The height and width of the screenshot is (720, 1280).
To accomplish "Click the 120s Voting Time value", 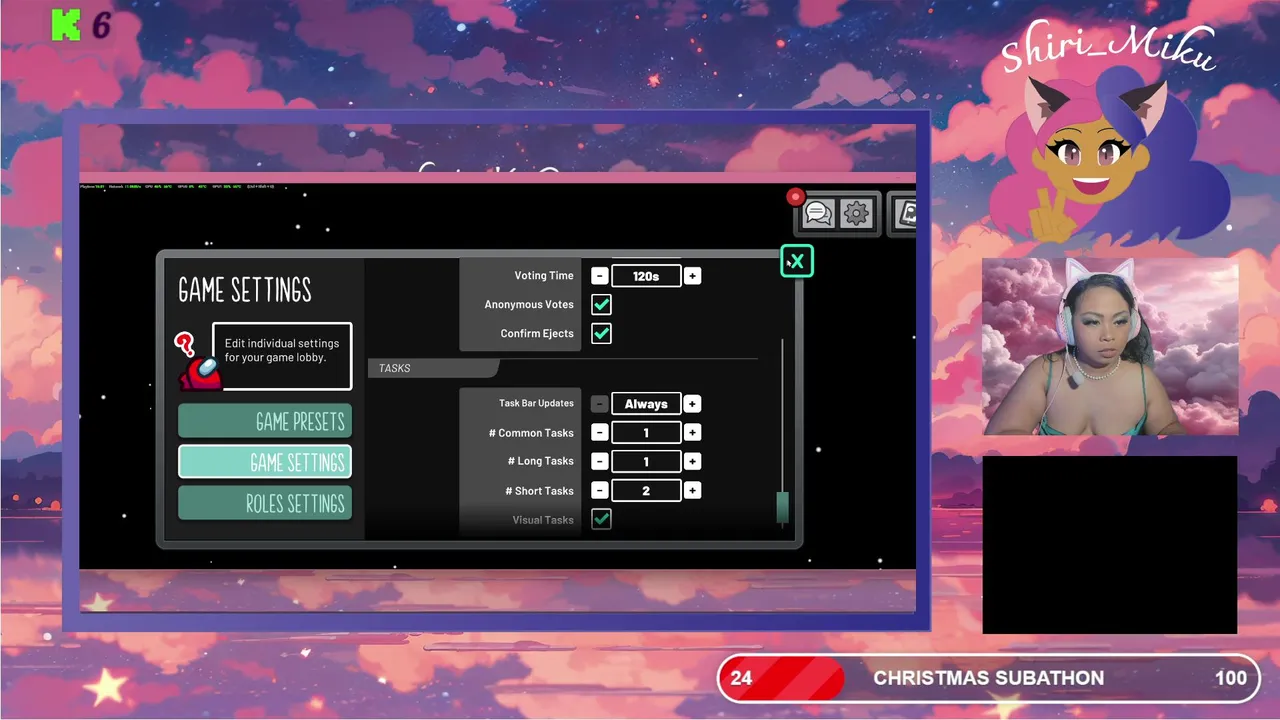I will (646, 276).
